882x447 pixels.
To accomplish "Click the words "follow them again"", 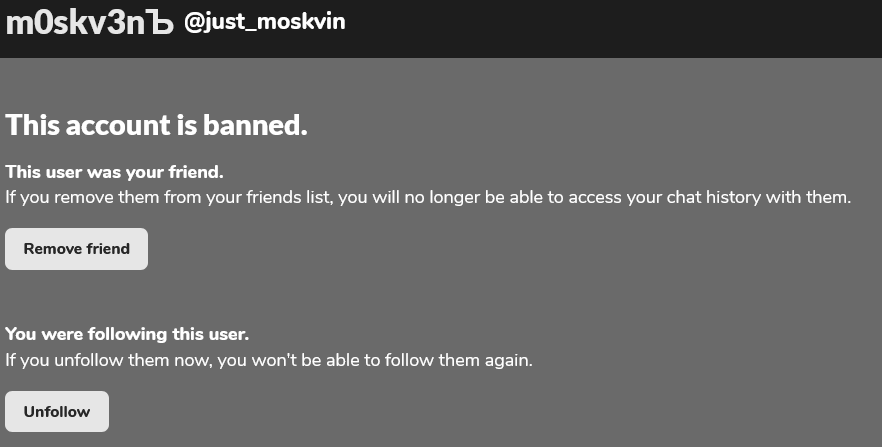I will 462,359.
